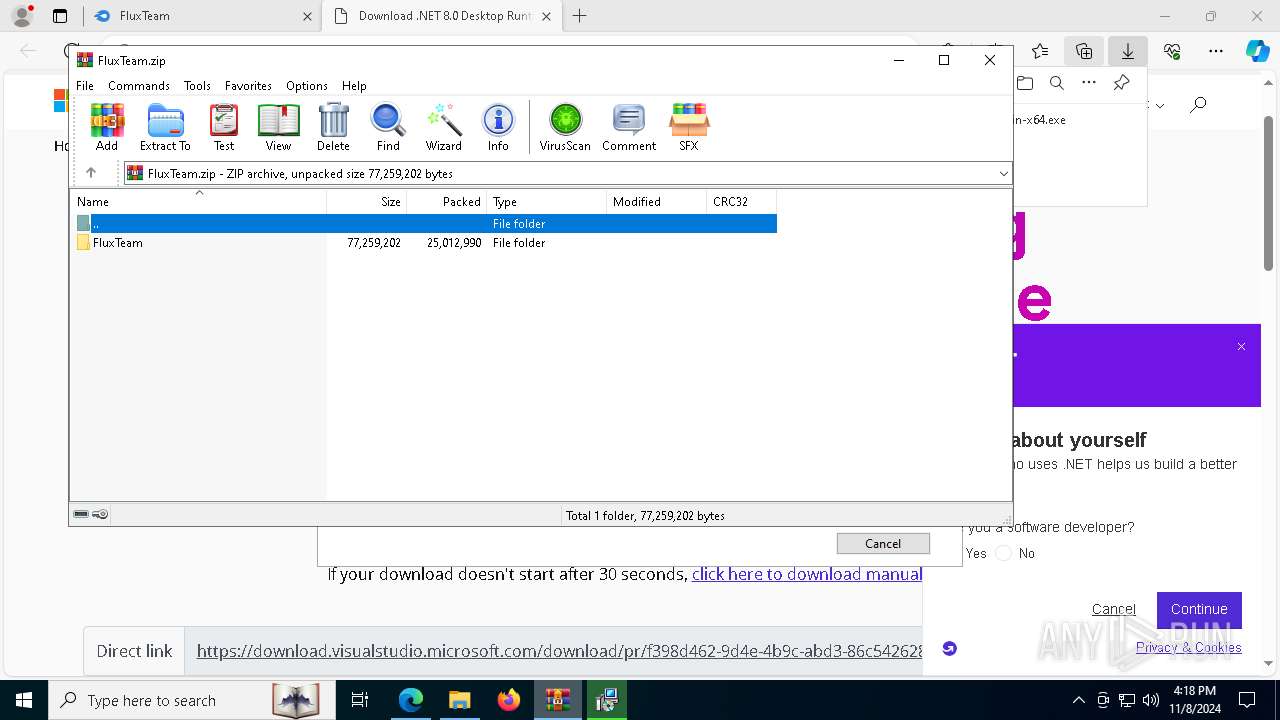Select the No radio button
This screenshot has width=1280, height=720.
(x=1004, y=553)
